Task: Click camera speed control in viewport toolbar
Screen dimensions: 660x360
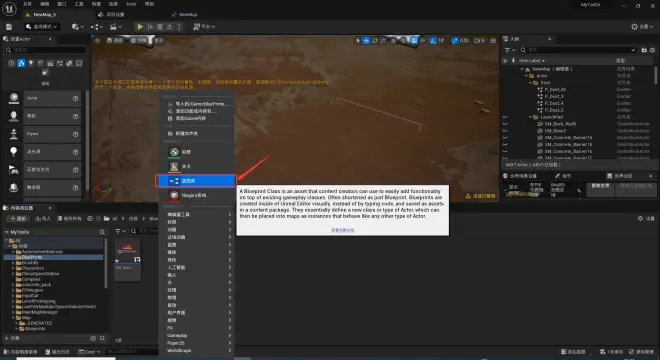Action: click(x=479, y=40)
